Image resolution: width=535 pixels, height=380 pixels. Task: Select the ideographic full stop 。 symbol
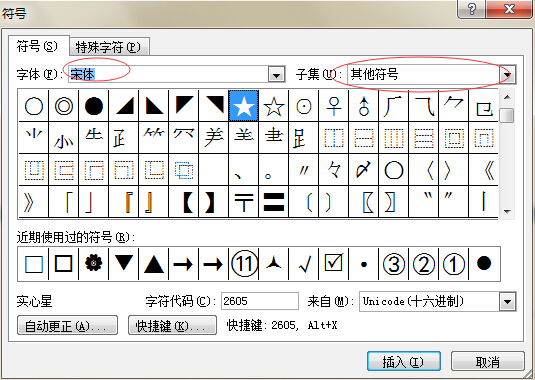pyautogui.click(x=274, y=170)
